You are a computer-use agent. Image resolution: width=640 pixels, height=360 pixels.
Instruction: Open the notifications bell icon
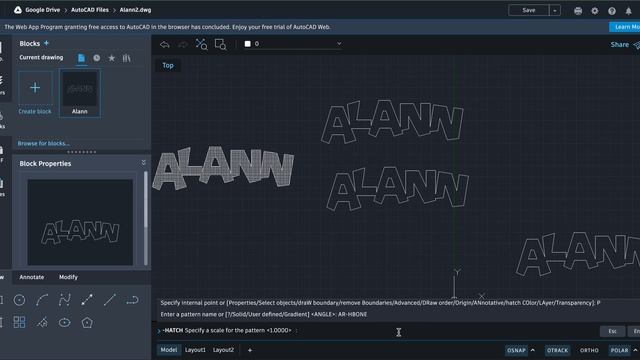[x=629, y=11]
